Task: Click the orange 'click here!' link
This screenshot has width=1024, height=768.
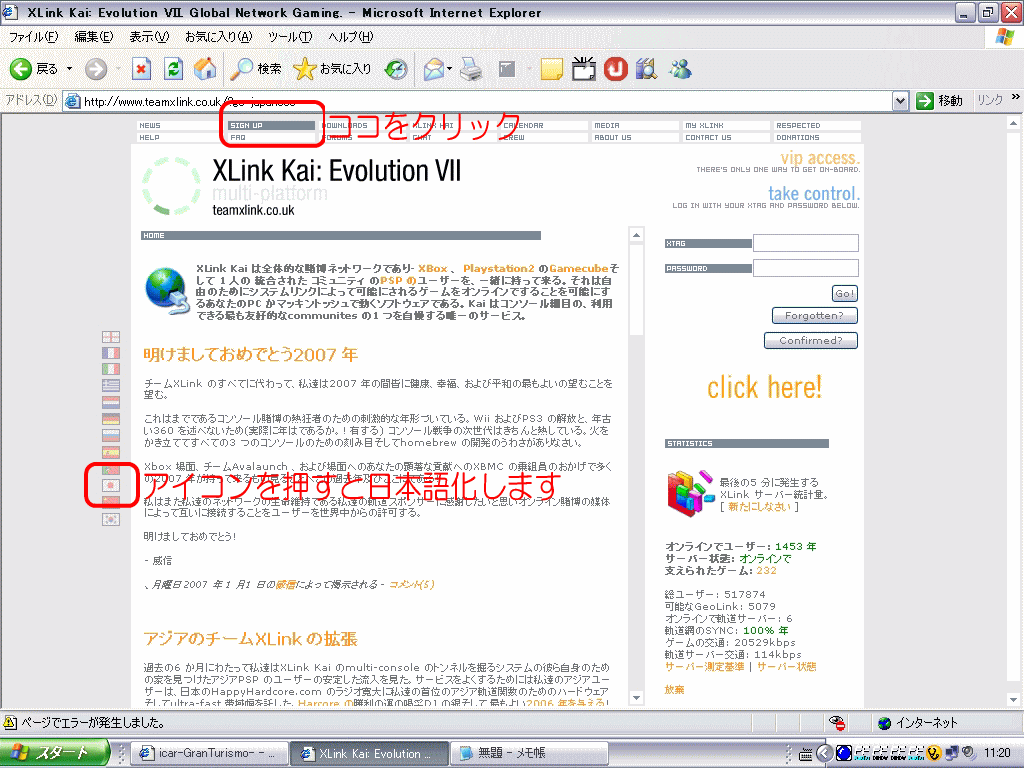Action: coord(764,388)
